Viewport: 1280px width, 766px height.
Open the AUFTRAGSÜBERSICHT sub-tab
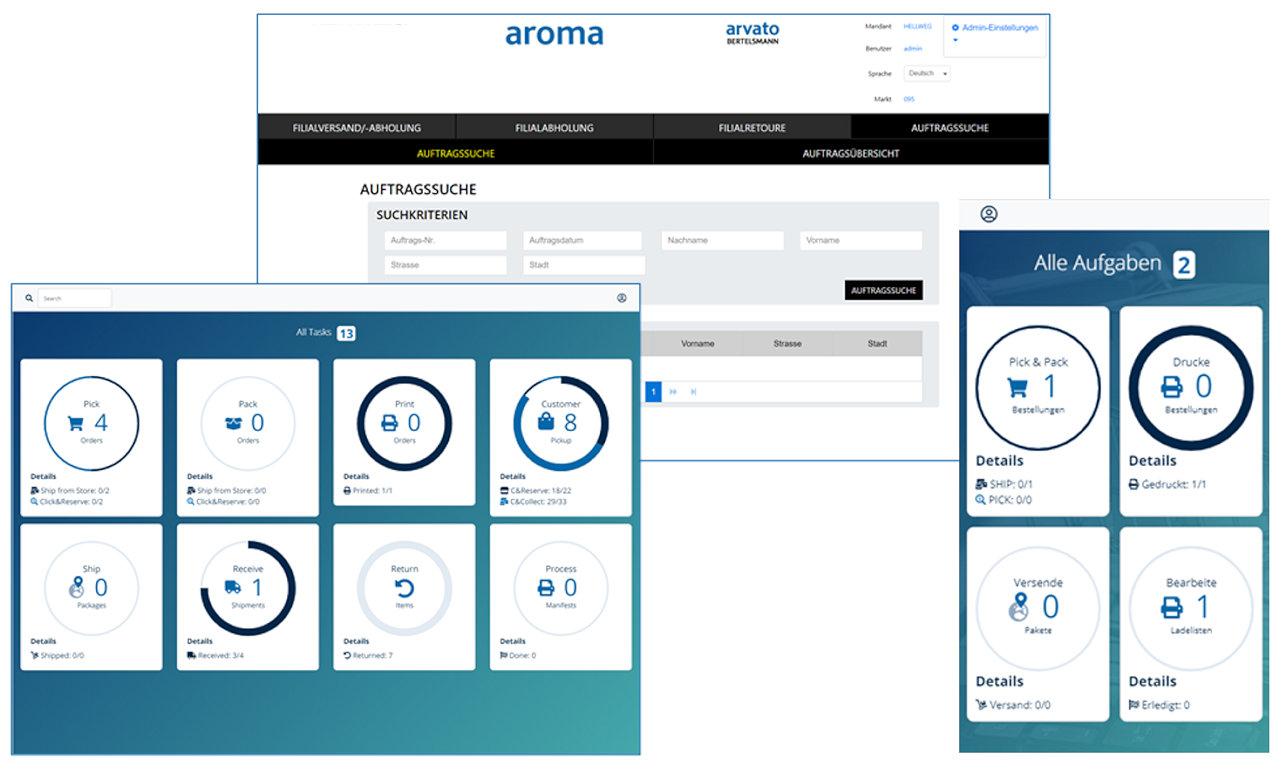click(x=851, y=153)
